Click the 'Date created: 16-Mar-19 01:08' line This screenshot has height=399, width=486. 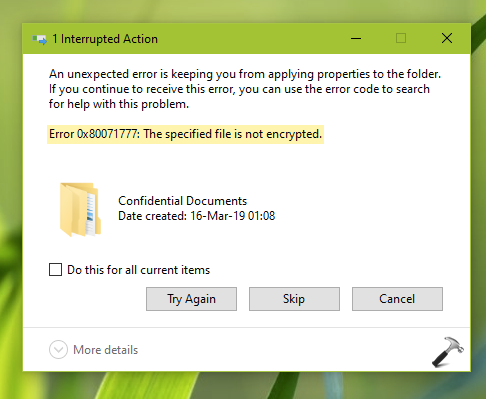(x=197, y=216)
